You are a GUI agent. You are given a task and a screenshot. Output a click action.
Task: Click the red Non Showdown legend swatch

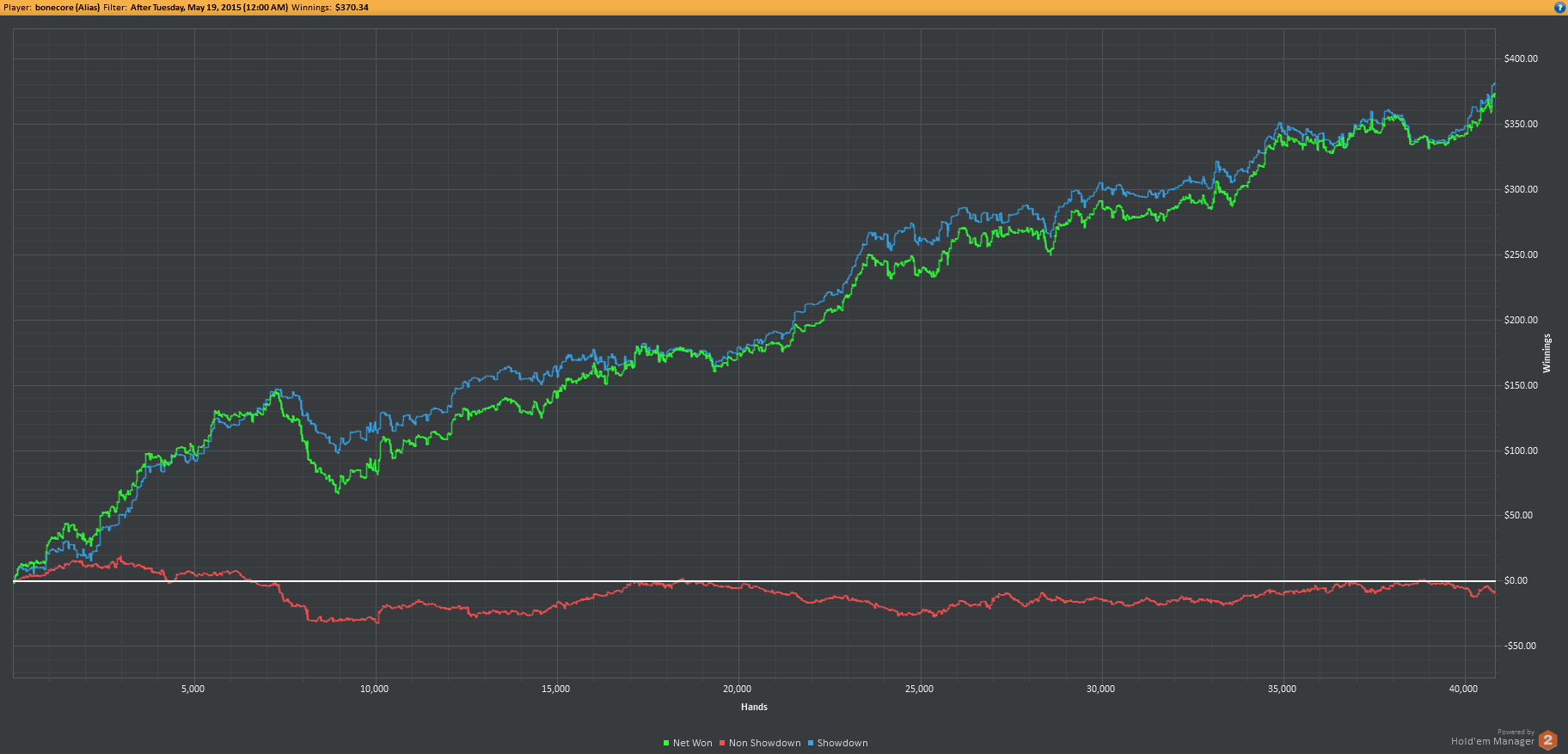pos(722,743)
